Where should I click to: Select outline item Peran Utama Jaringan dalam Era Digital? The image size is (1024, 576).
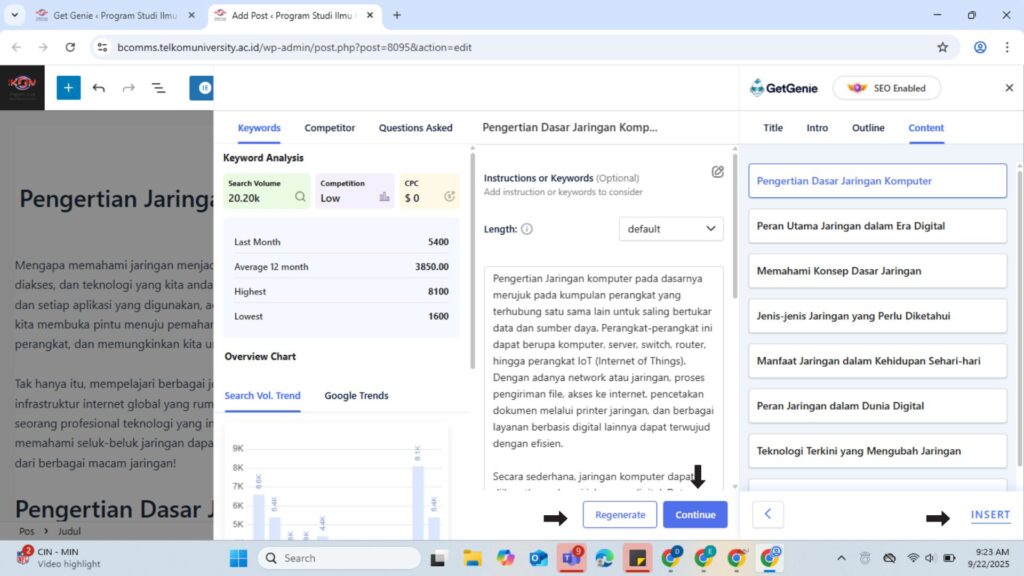click(878, 226)
